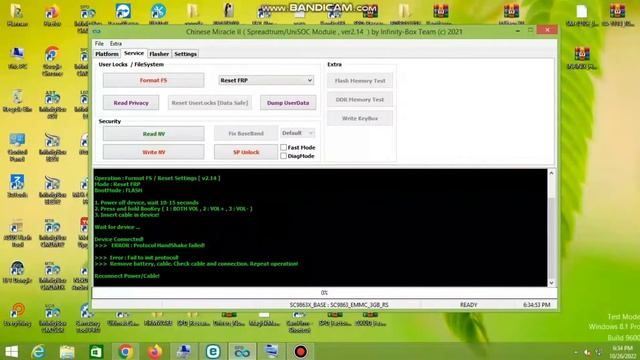640x360 pixels.
Task: Click status text SC9863X_BASE : SC9863_EMMC_3GB_RS
Action: (339, 305)
